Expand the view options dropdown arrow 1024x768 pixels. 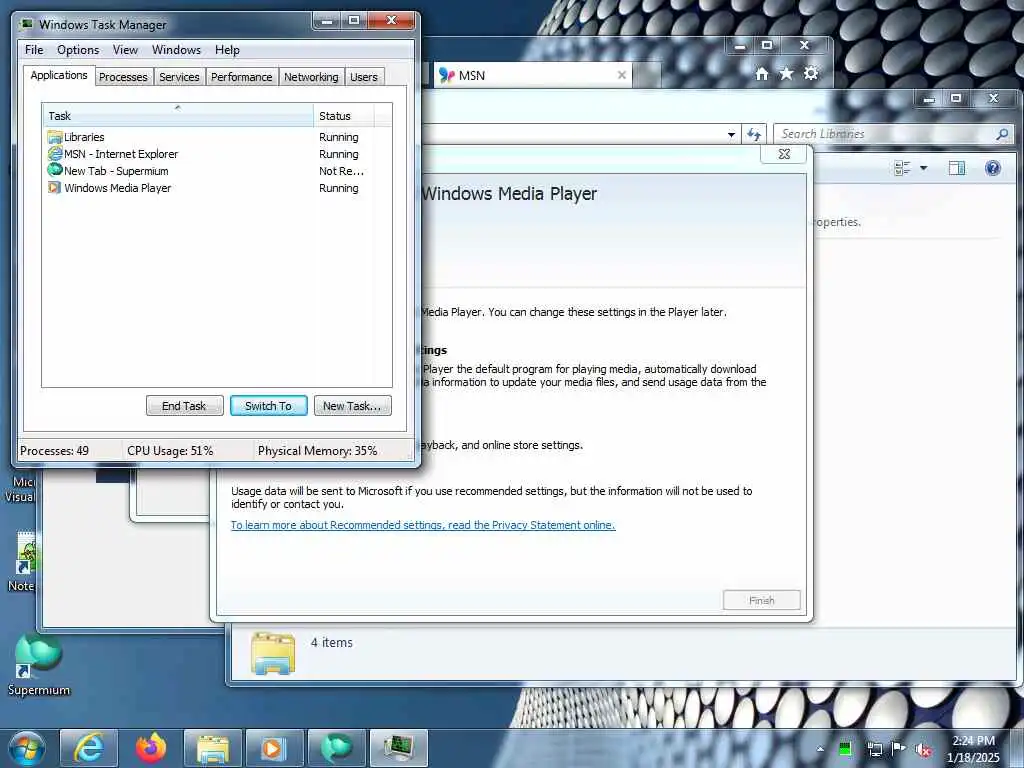coord(923,168)
